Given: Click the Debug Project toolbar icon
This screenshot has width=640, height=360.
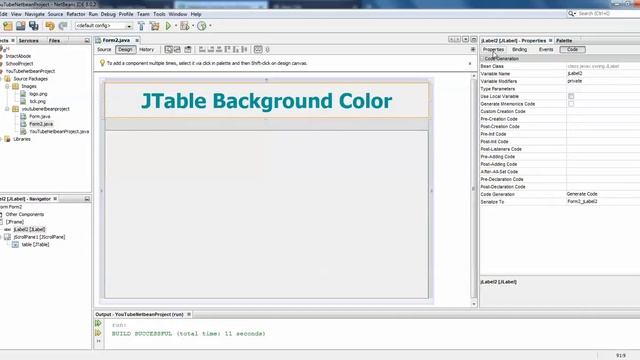Looking at the screenshot, I should 185,26.
